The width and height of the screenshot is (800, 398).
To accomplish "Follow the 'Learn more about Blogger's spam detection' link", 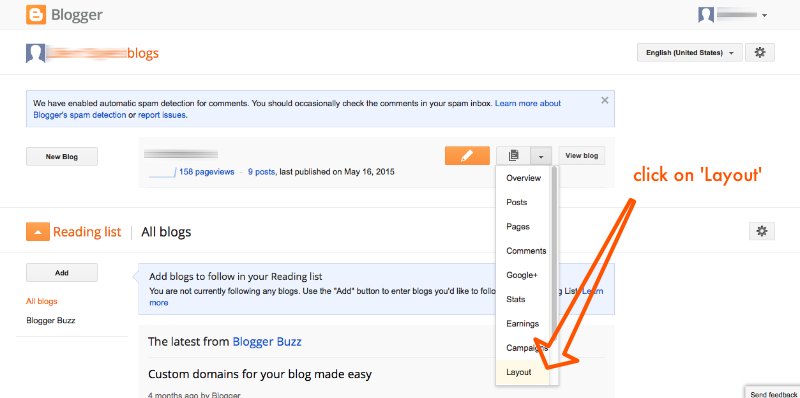I will (297, 109).
